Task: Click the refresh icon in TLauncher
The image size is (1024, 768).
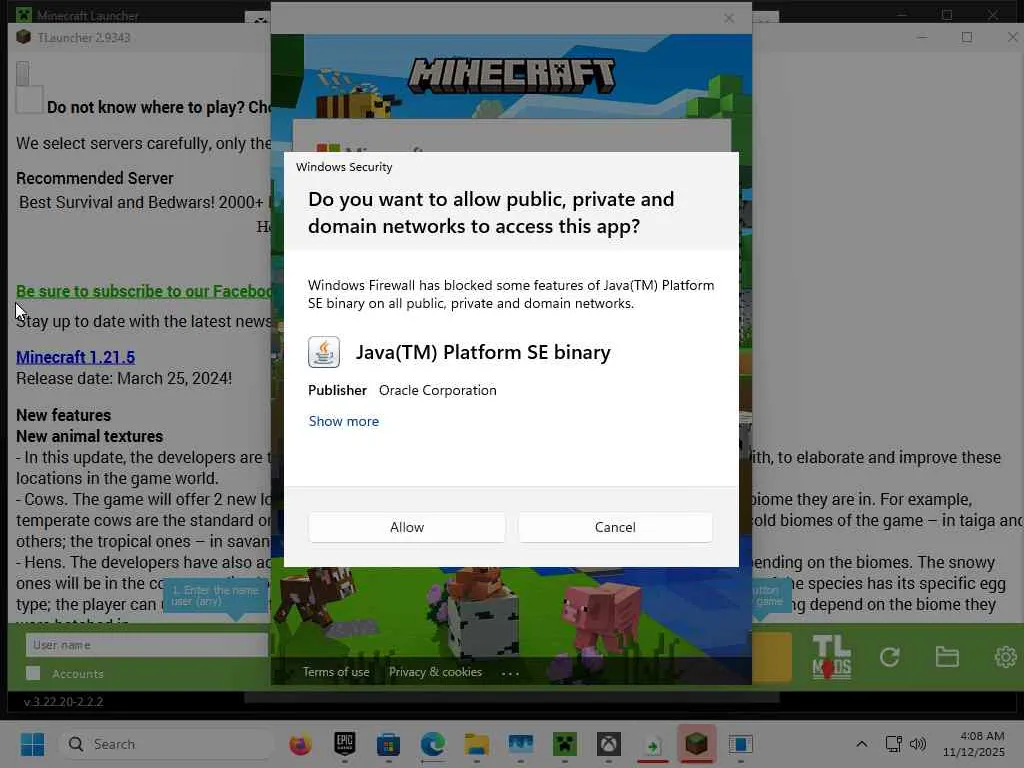Action: point(889,657)
